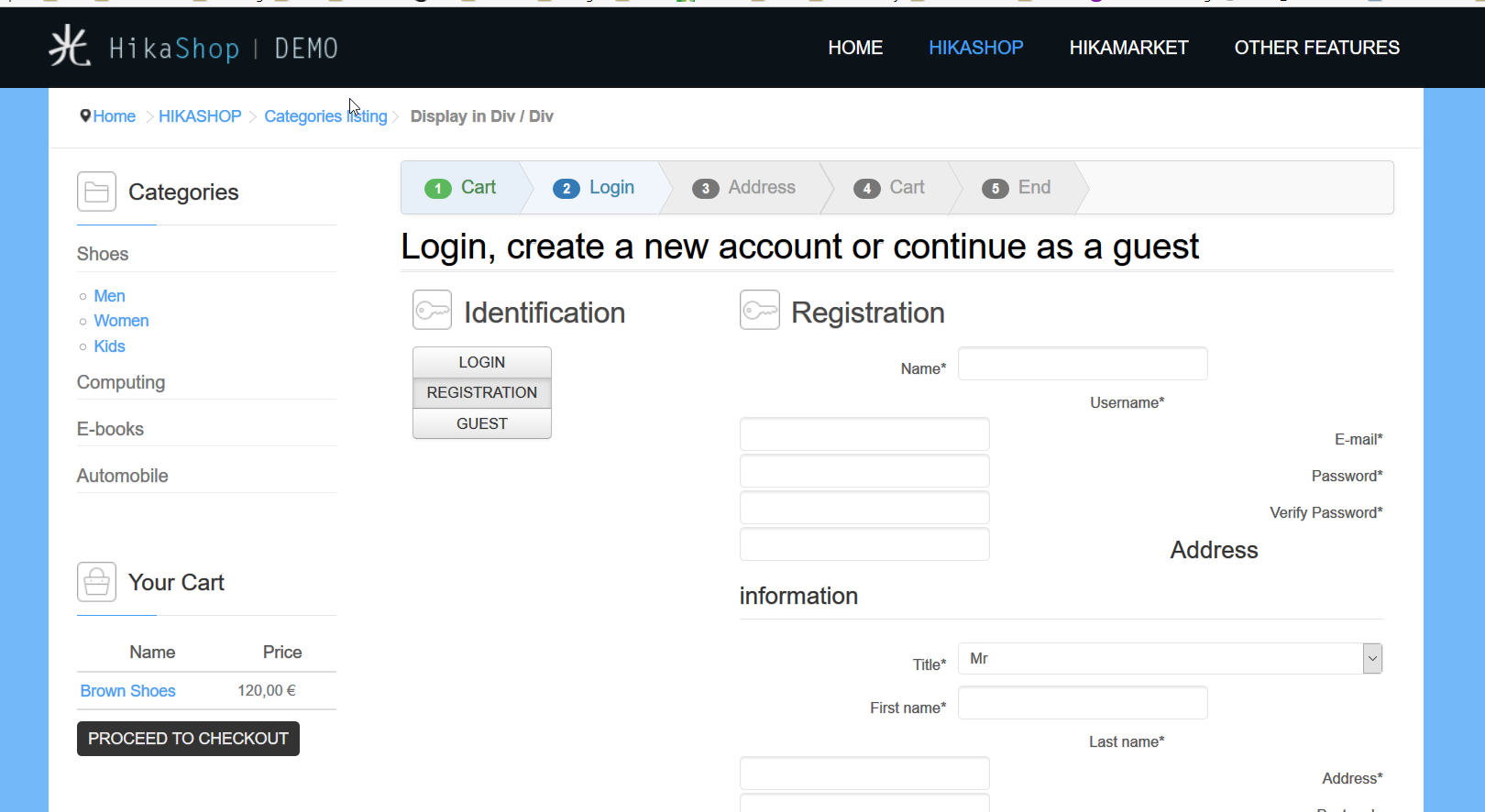The image size is (1485, 812).
Task: Click the Home breadcrumb link
Action: pyautogui.click(x=115, y=116)
